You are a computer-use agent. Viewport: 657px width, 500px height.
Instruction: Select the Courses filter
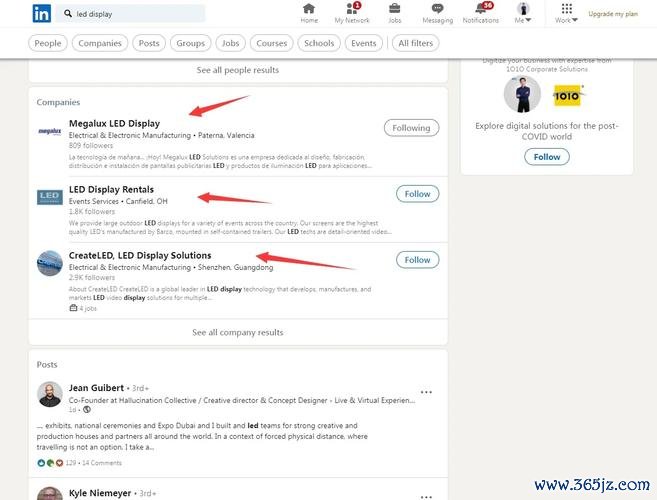tap(272, 43)
